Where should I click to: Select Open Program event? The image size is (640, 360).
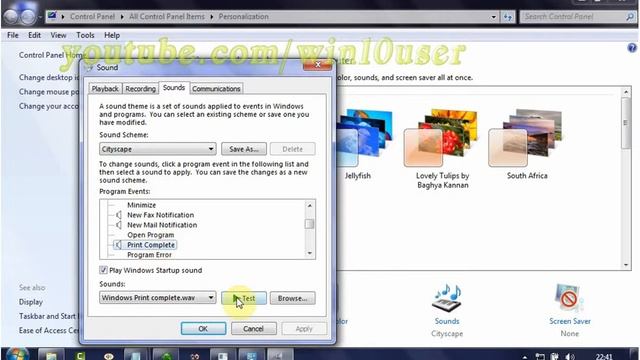[x=151, y=235]
